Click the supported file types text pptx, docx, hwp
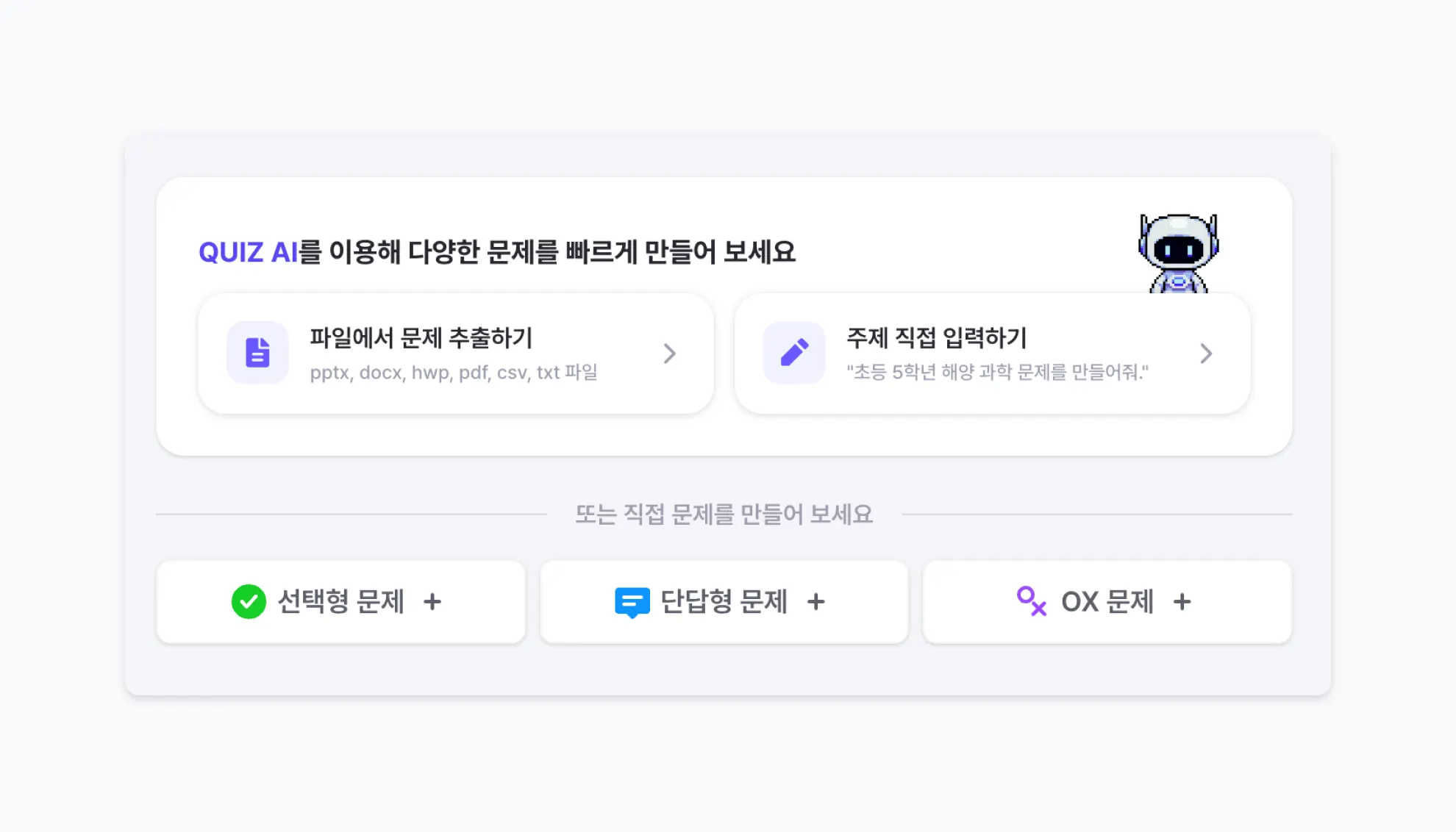The image size is (1456, 832). (x=453, y=373)
